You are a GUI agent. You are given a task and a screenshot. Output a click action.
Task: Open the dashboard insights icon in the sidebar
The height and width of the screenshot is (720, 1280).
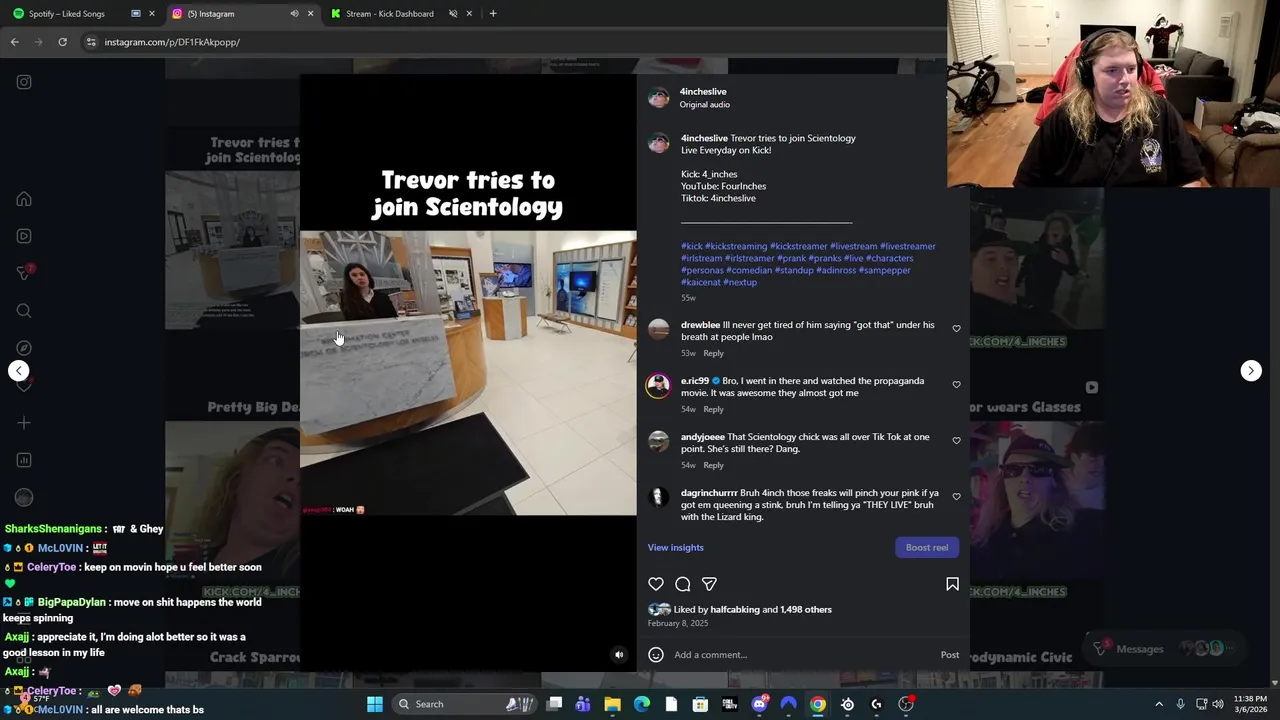click(24, 460)
